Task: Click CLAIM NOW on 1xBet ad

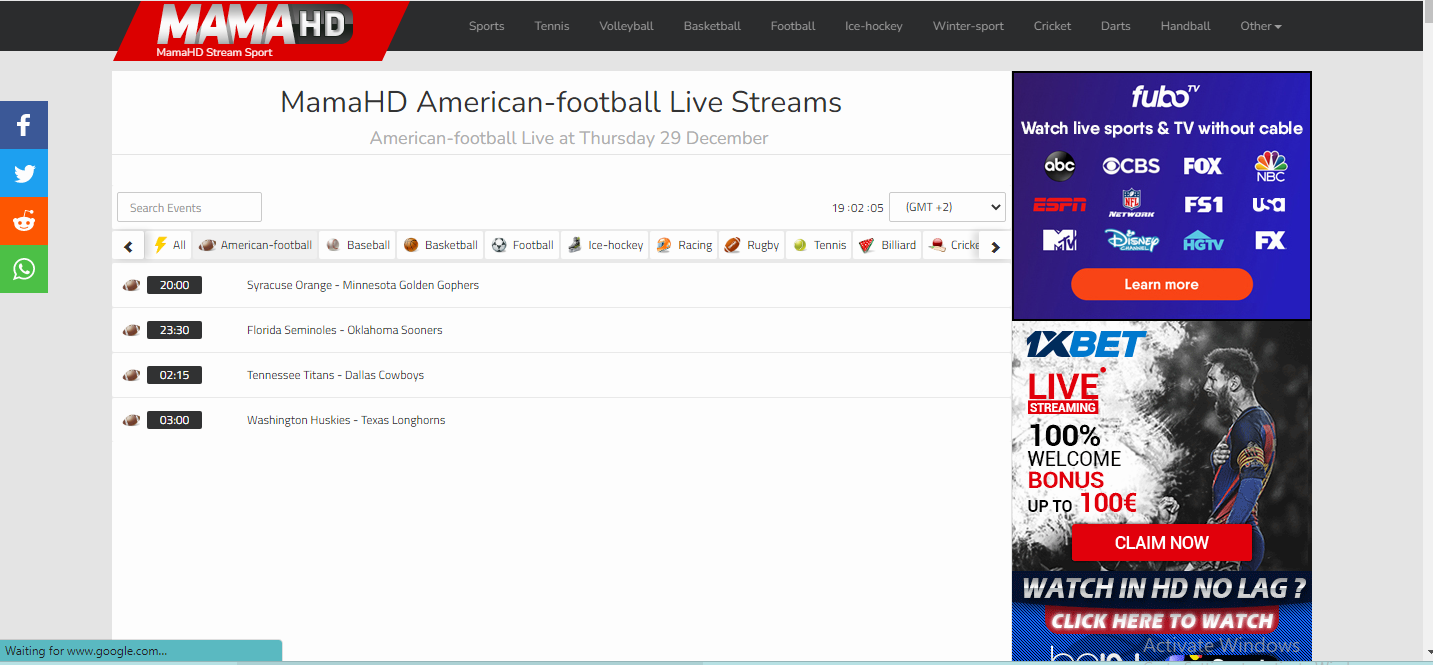Action: [1161, 543]
